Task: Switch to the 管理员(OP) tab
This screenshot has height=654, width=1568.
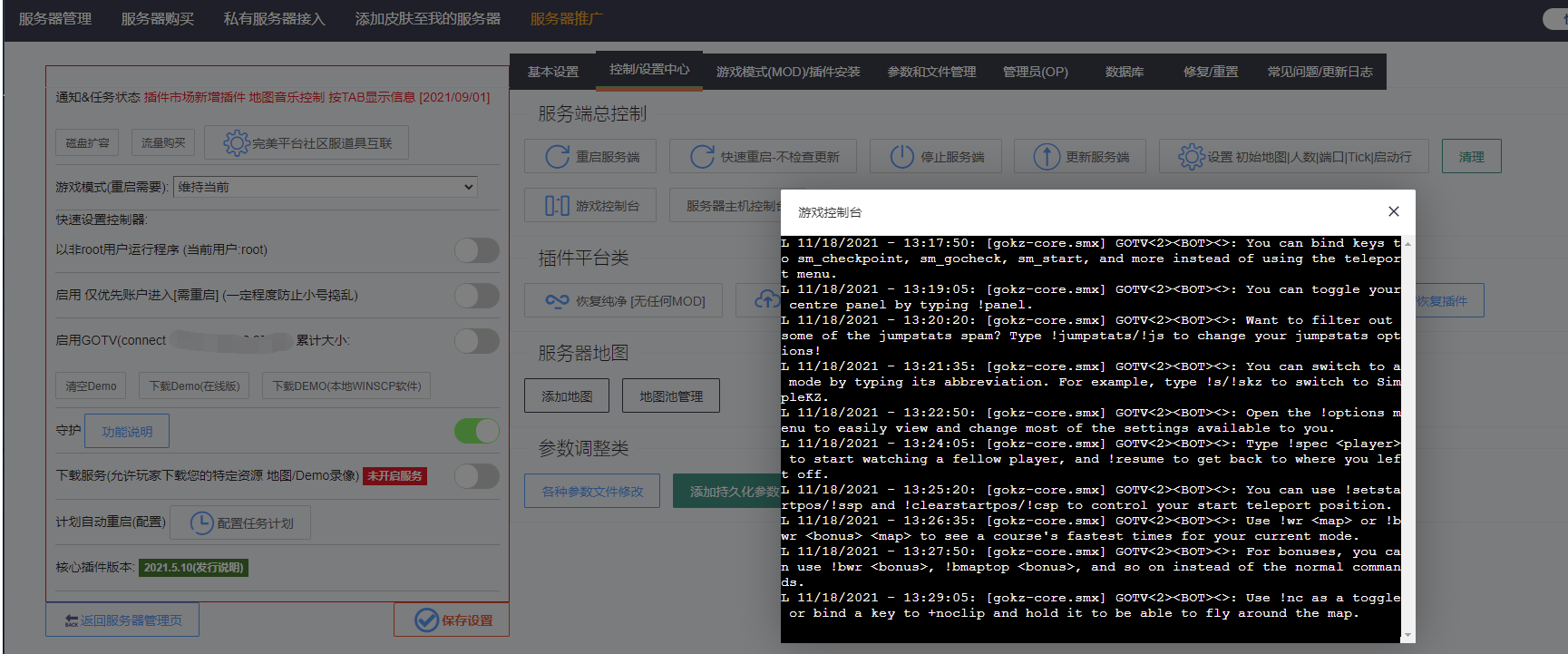Action: point(1035,72)
